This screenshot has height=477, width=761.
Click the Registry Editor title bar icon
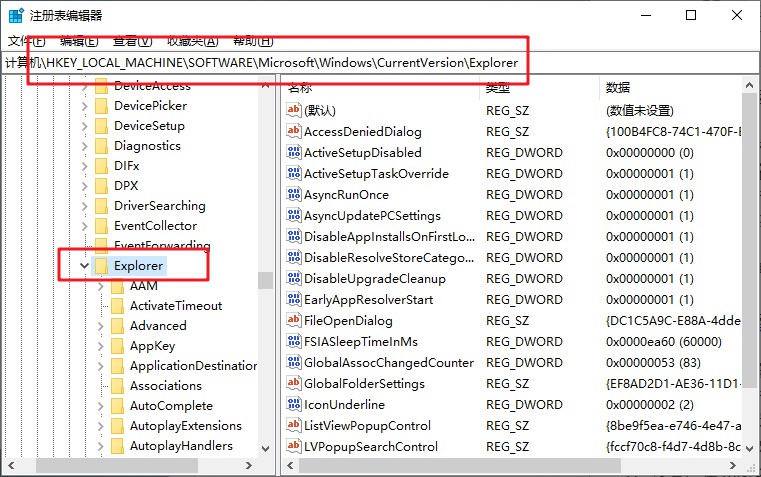coord(17,15)
